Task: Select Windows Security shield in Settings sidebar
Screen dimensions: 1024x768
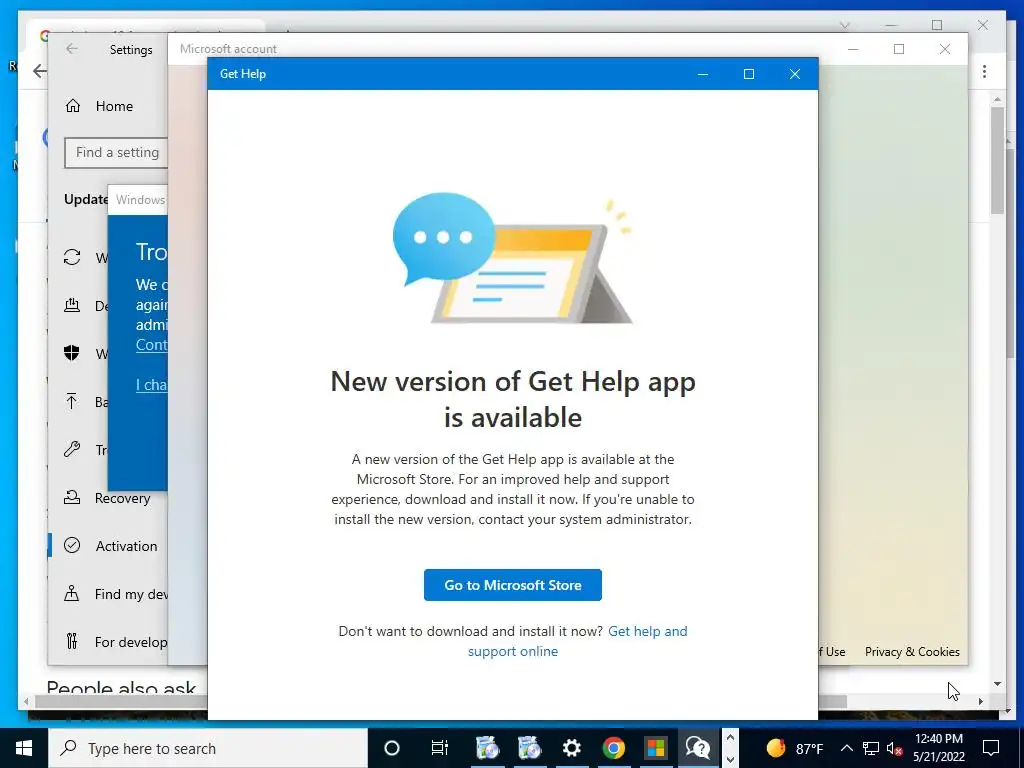Action: point(72,353)
